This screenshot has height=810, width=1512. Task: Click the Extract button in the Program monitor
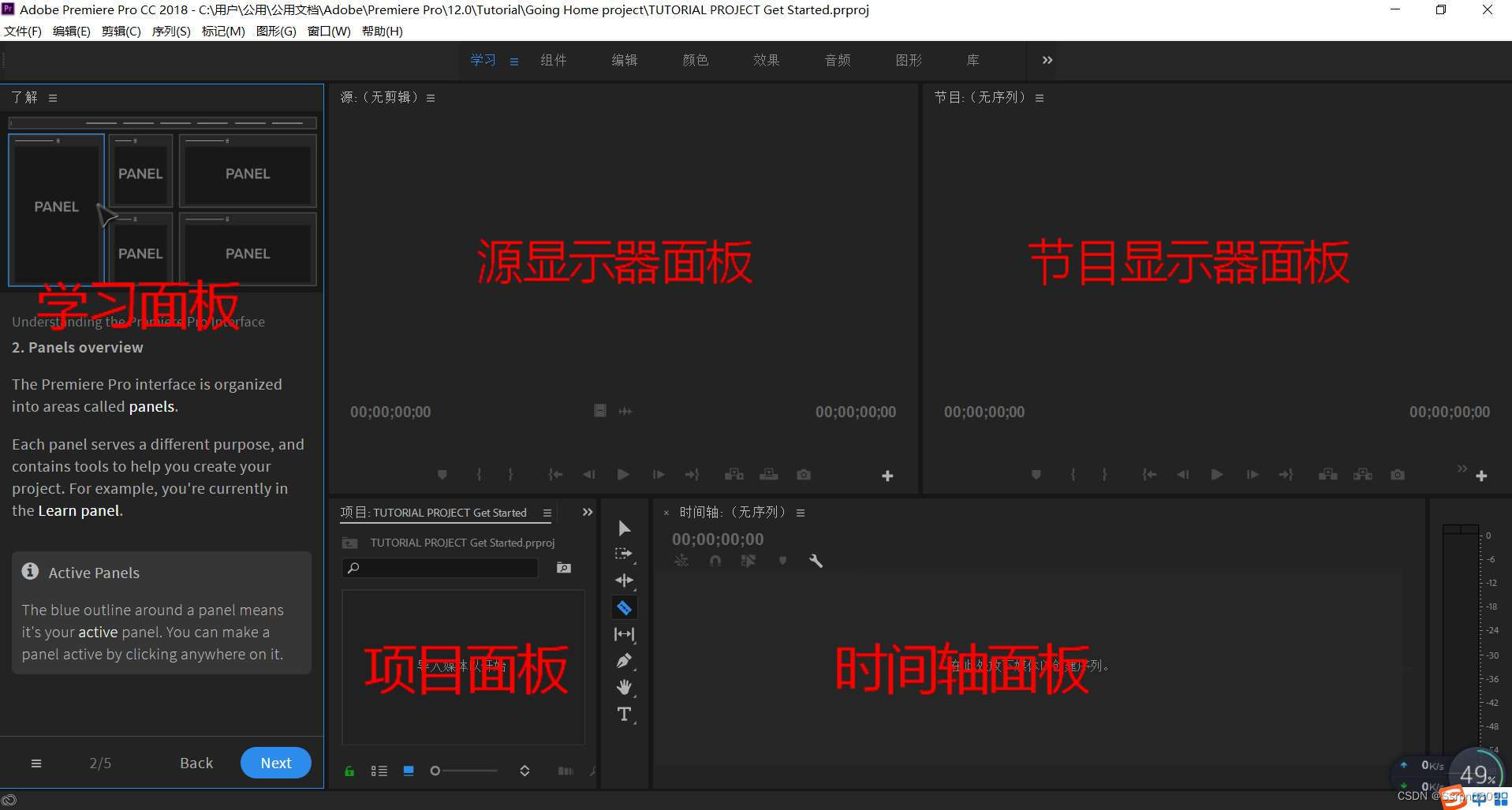point(1363,475)
